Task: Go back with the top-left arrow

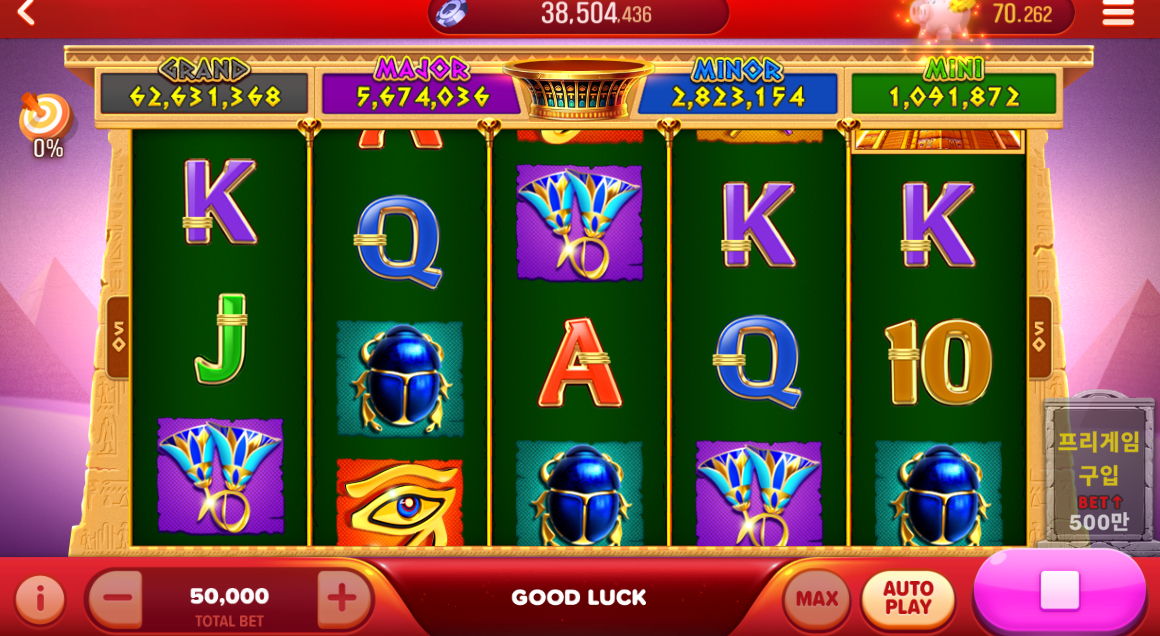Action: coord(26,13)
